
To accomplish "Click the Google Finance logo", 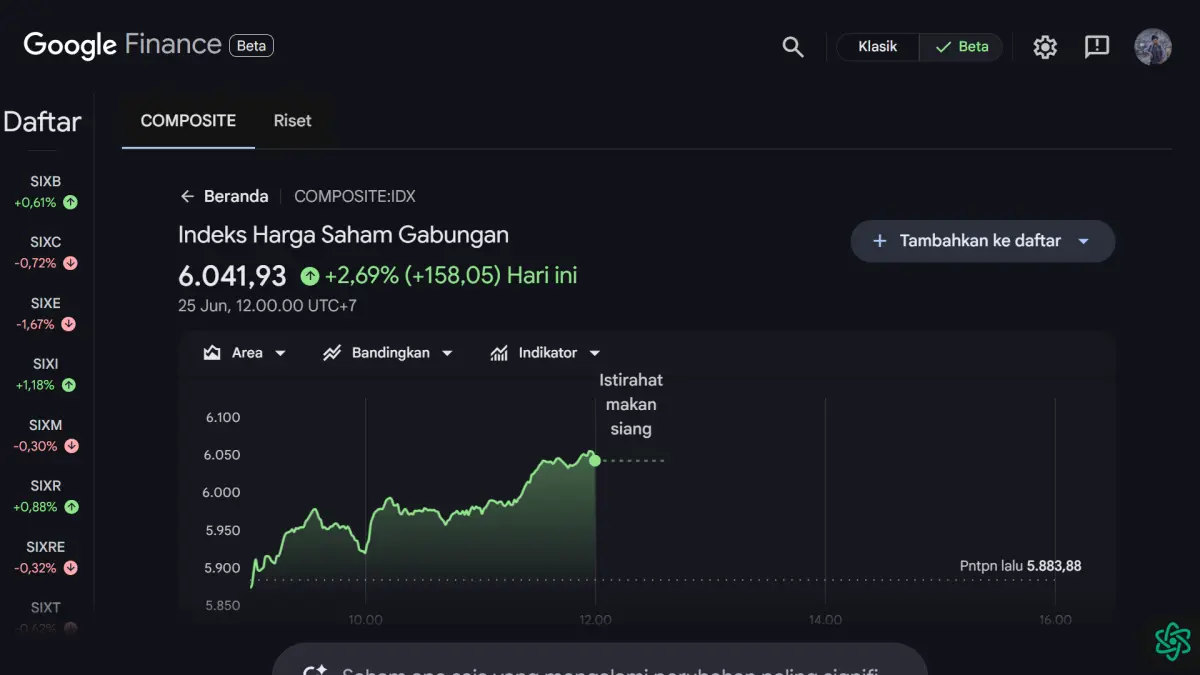I will click(122, 45).
